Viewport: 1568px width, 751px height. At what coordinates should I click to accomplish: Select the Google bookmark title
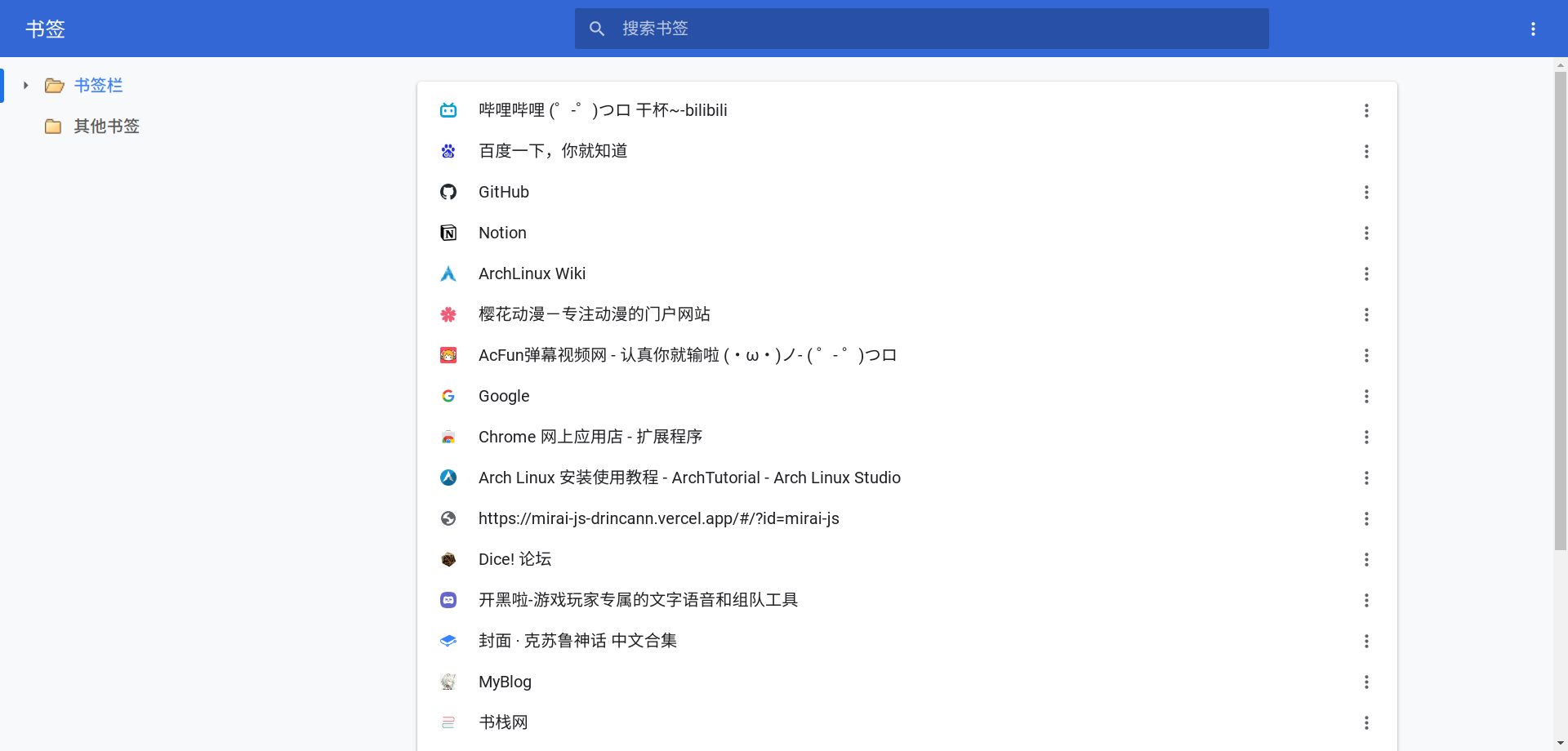[504, 396]
